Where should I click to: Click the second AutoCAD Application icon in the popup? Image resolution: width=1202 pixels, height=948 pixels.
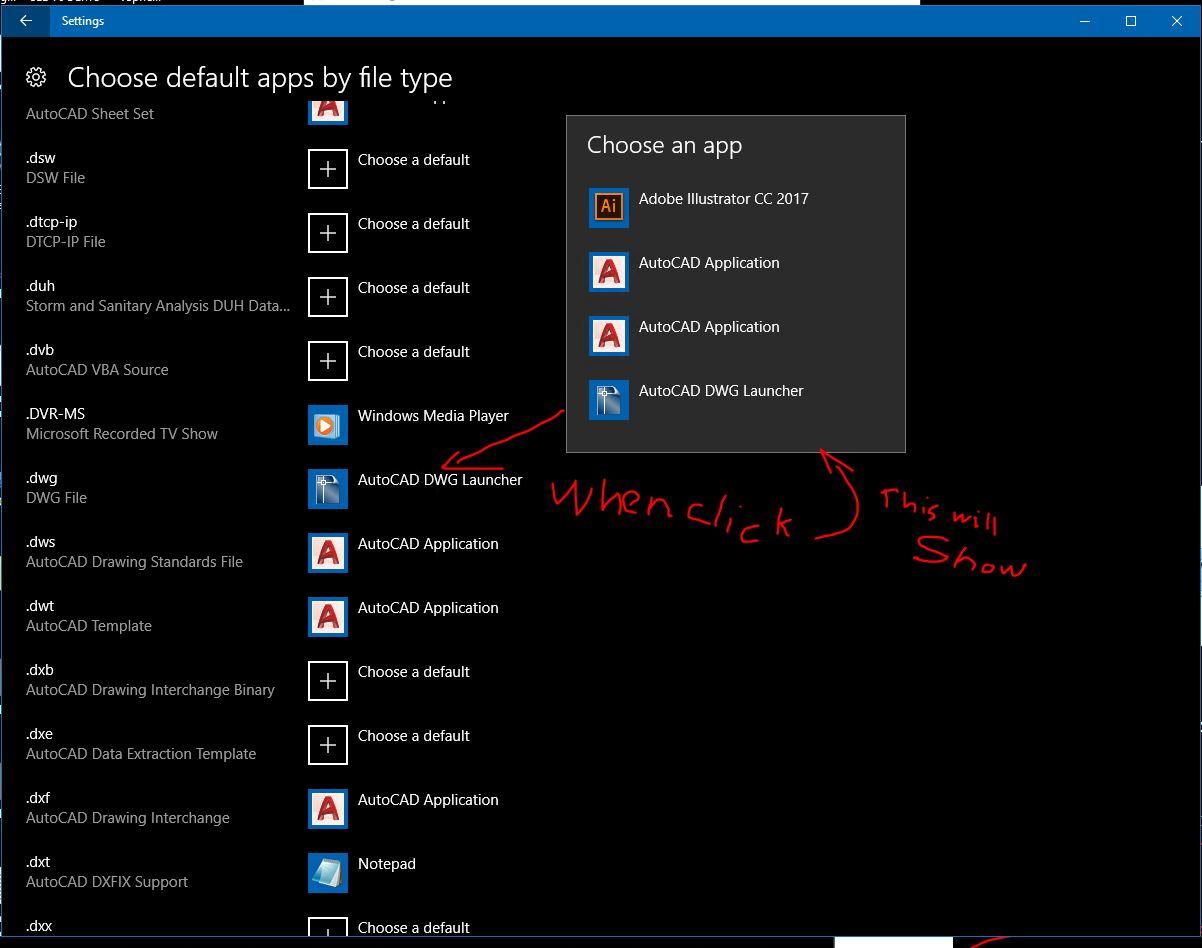tap(609, 336)
